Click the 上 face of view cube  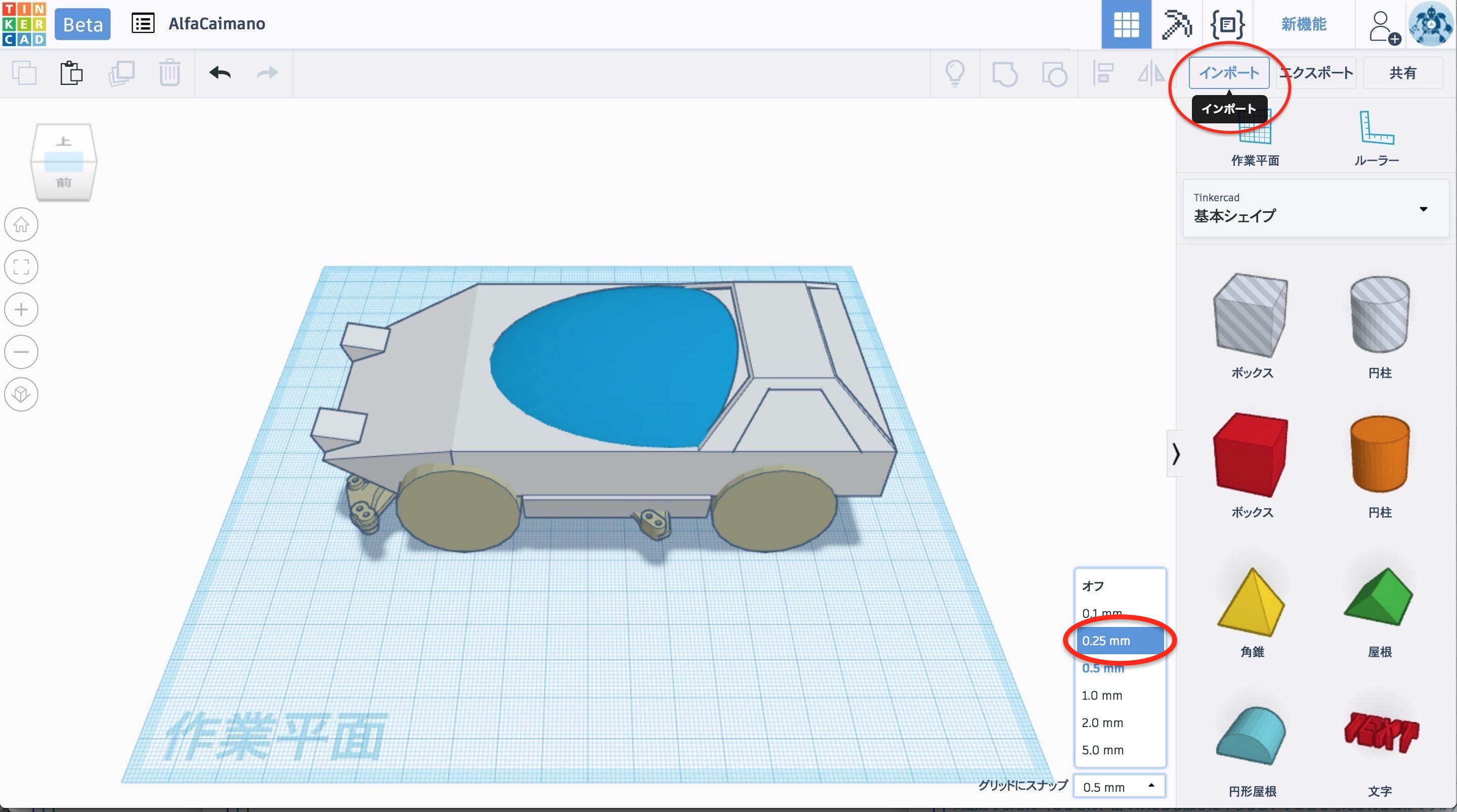coord(63,142)
